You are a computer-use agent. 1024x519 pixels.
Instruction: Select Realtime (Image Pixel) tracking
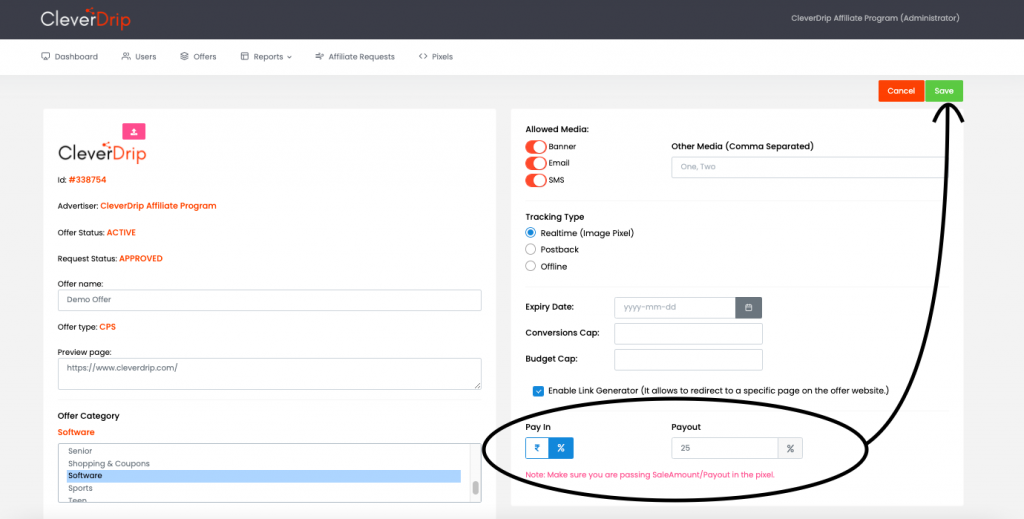(x=530, y=233)
